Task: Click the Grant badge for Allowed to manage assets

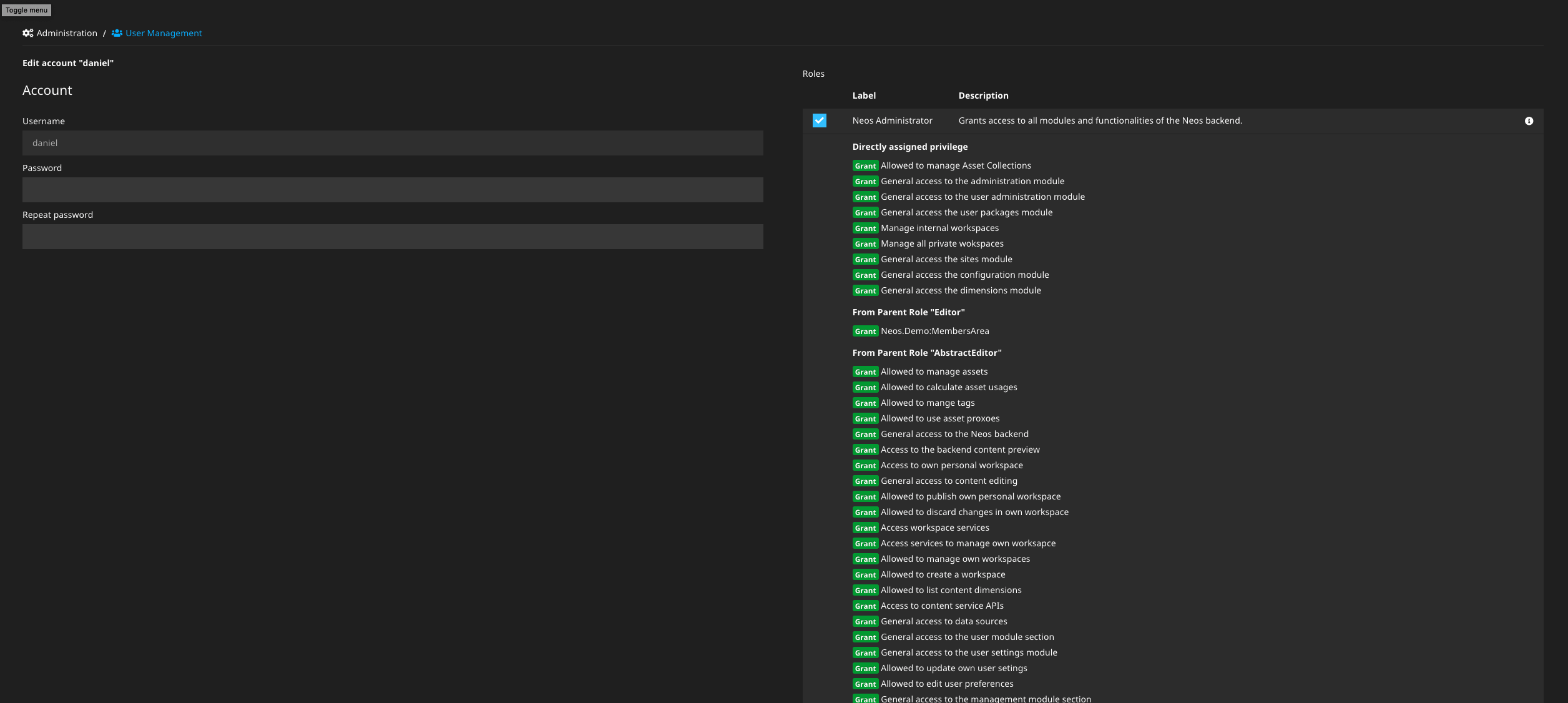Action: coord(865,371)
